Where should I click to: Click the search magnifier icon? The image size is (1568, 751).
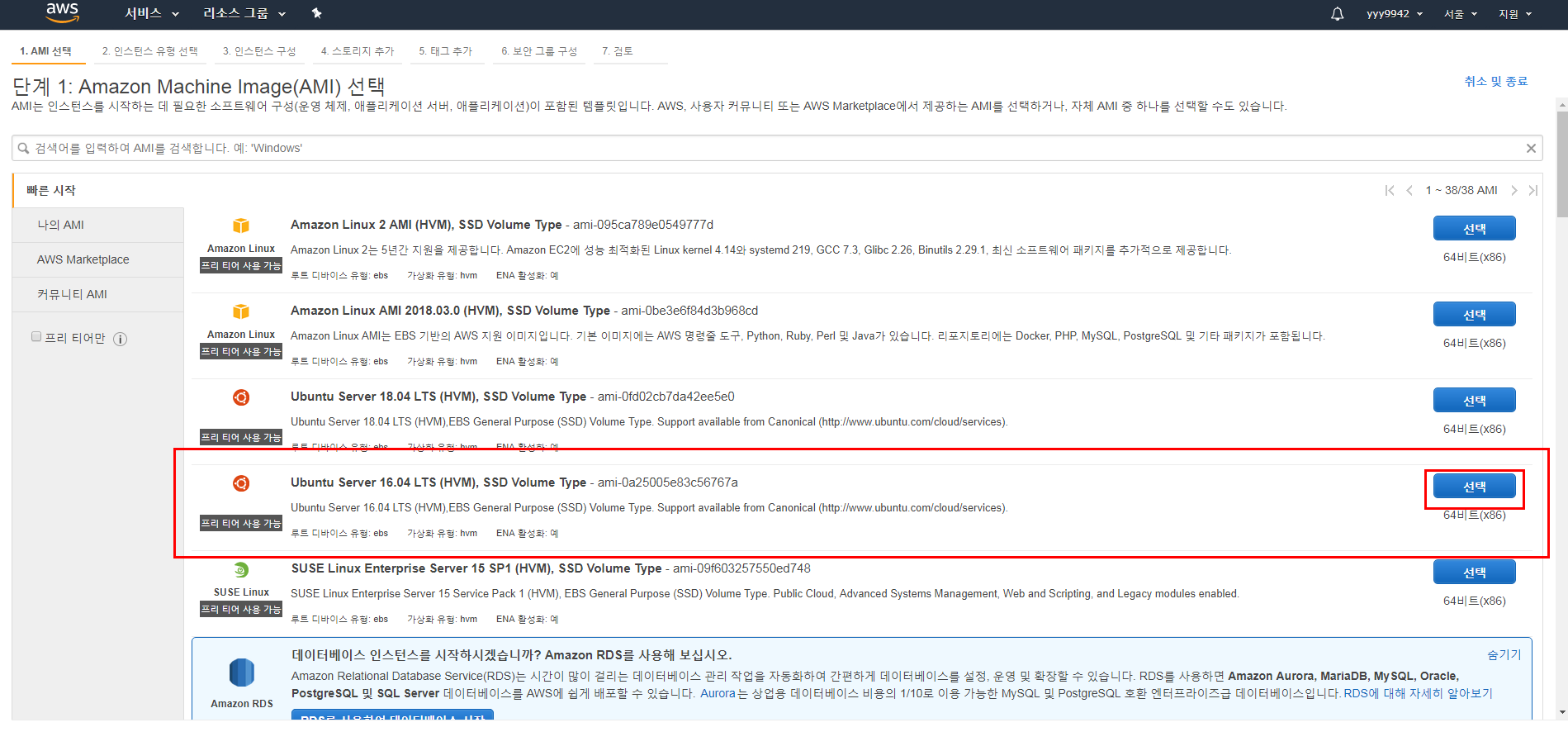click(x=24, y=149)
